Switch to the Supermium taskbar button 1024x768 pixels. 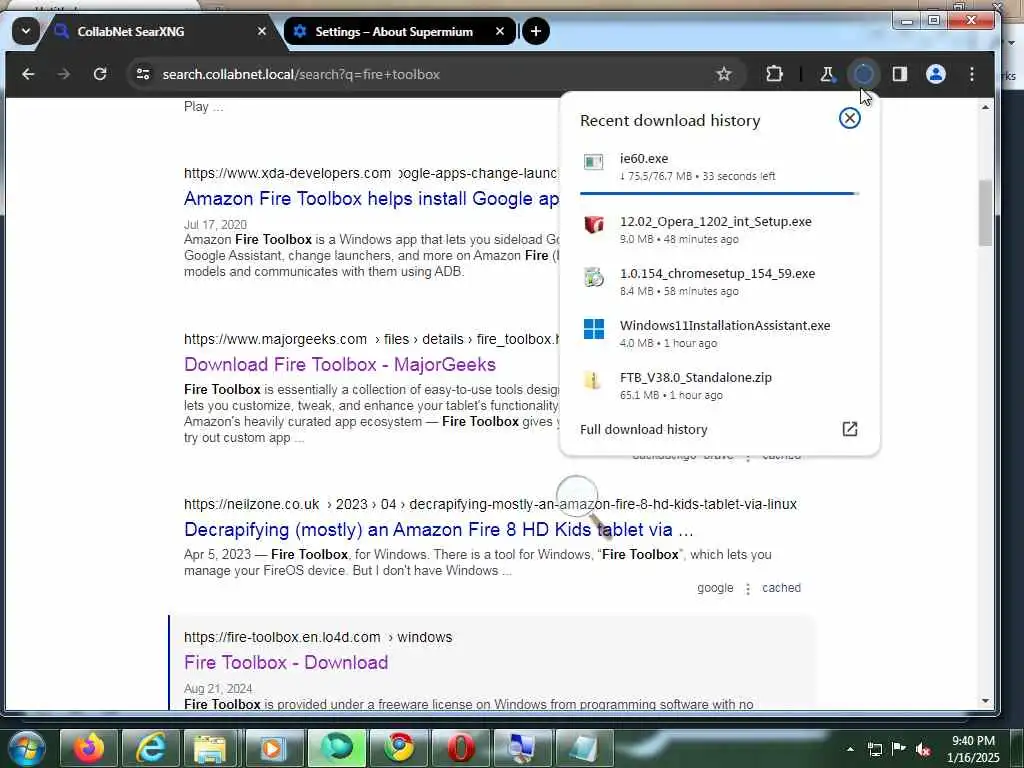336,748
